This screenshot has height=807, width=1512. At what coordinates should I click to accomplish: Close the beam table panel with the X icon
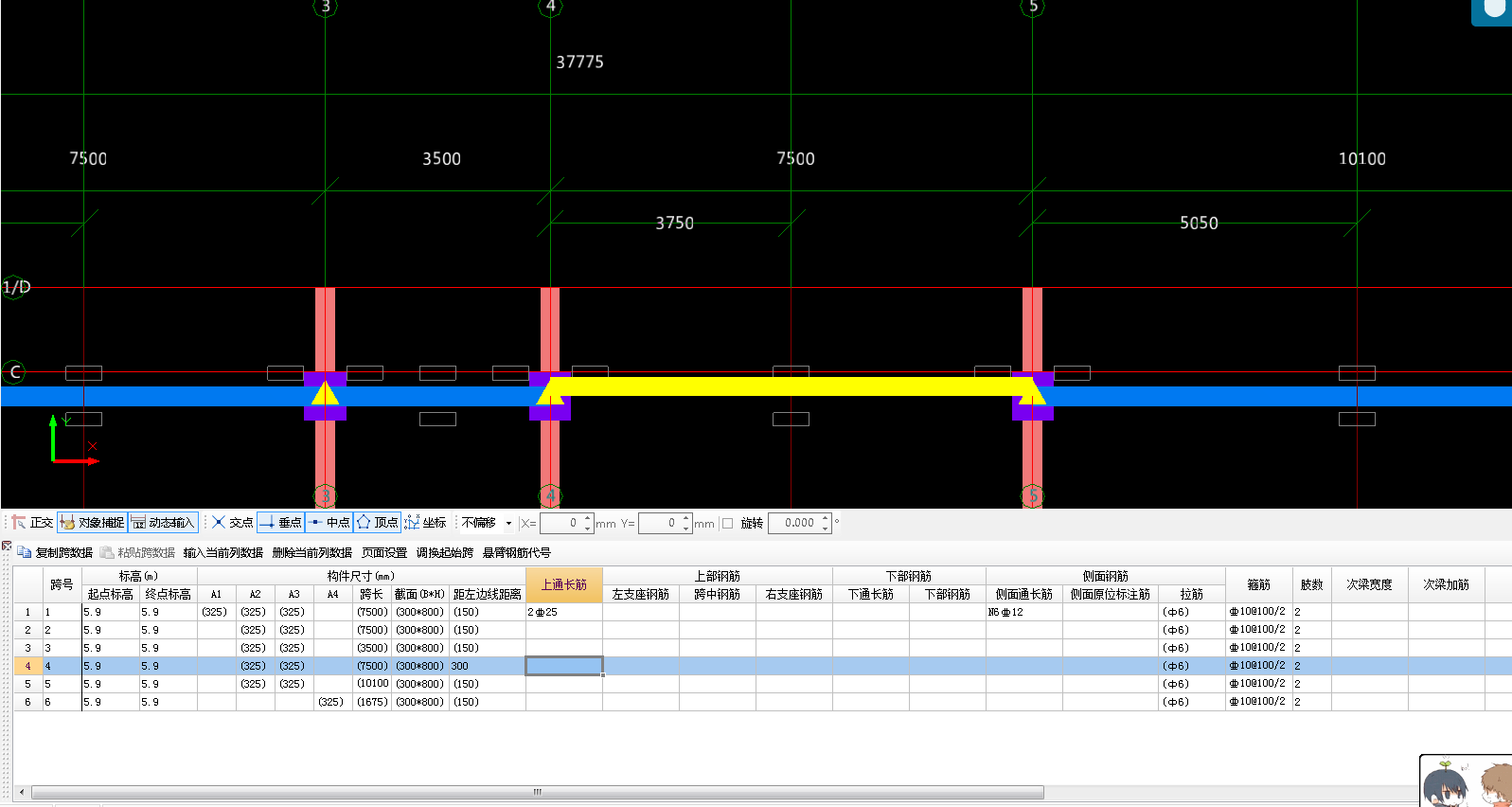click(x=7, y=546)
